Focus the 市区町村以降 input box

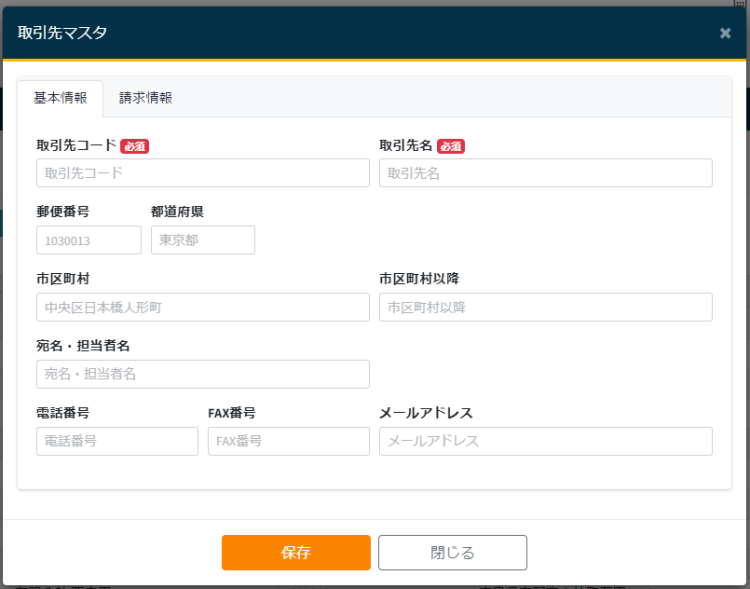[x=545, y=307]
